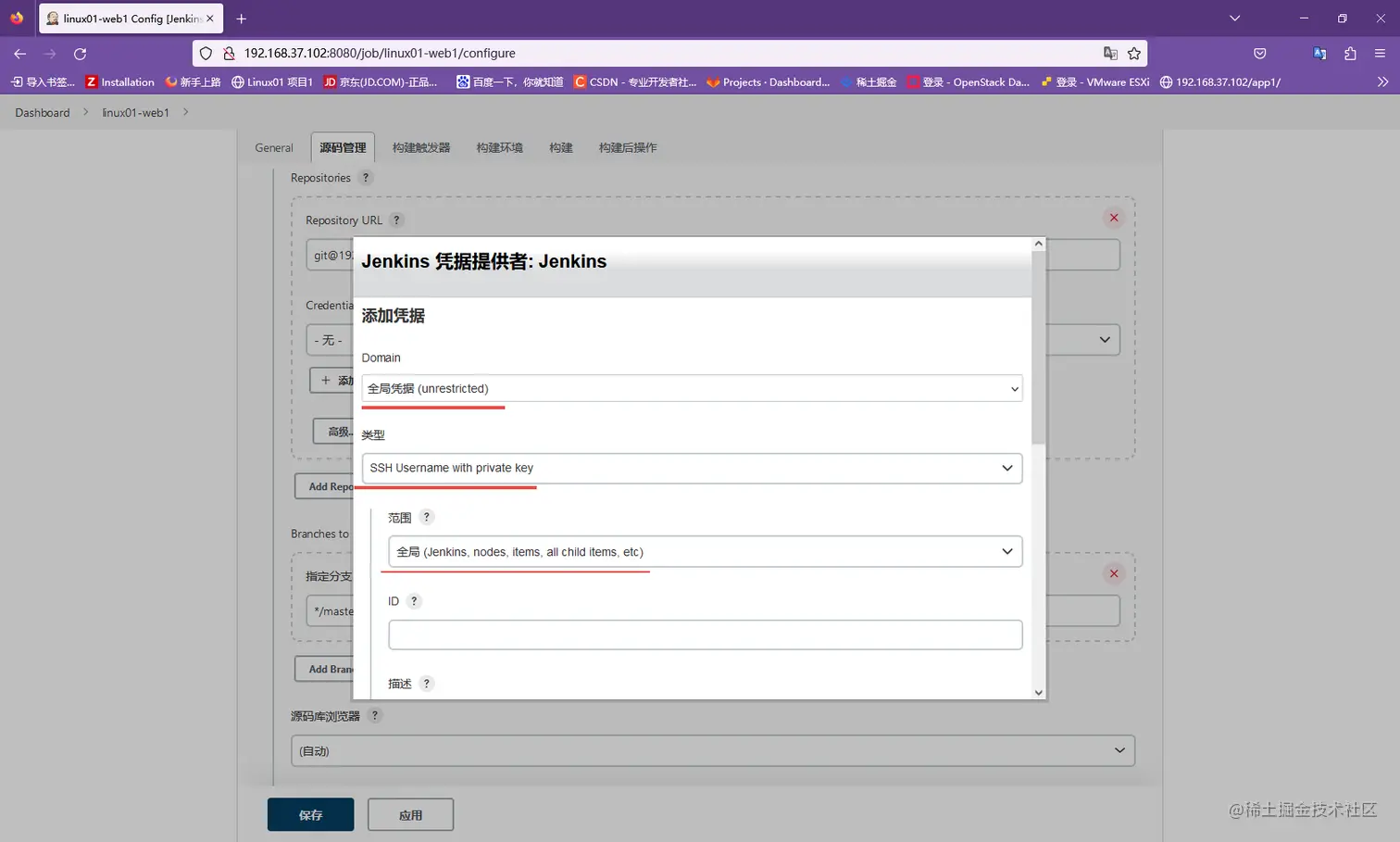
Task: Open the extensions puzzle icon
Action: tap(1350, 54)
